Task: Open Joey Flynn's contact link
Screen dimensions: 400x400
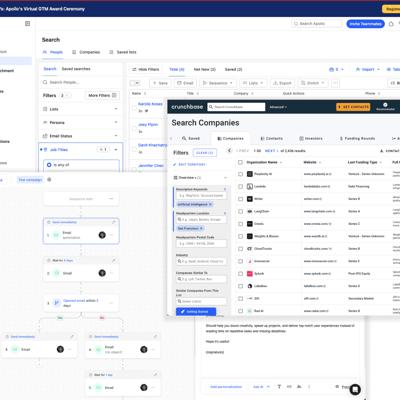Action: click(x=148, y=124)
